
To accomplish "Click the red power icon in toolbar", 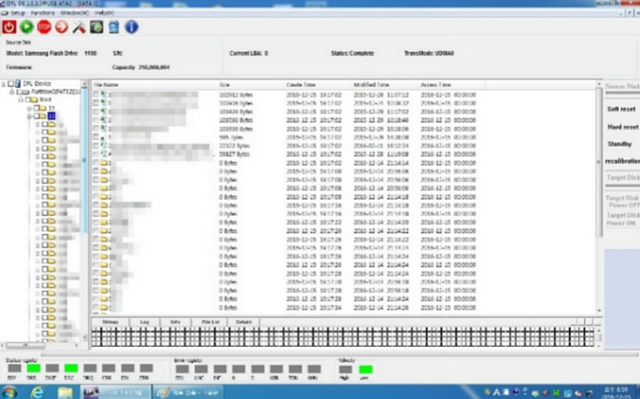I will coord(9,27).
